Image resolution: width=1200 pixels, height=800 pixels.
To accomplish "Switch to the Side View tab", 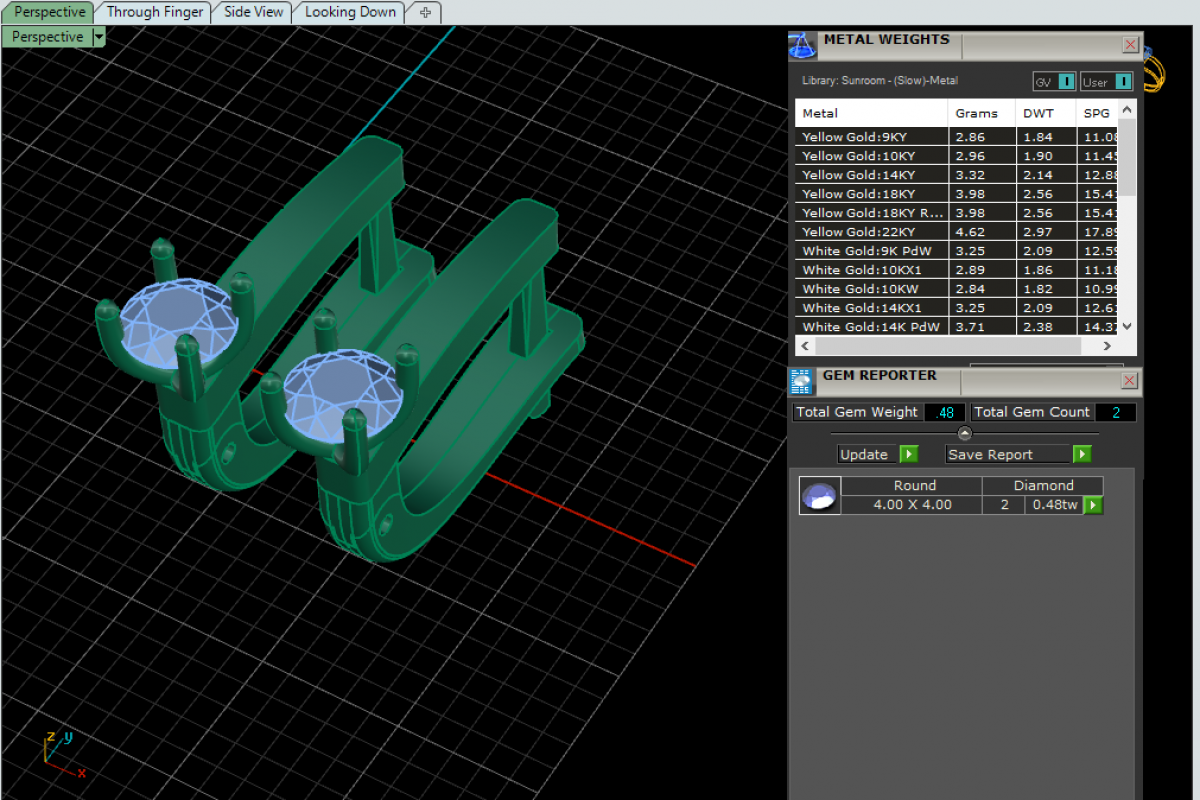I will pyautogui.click(x=254, y=12).
